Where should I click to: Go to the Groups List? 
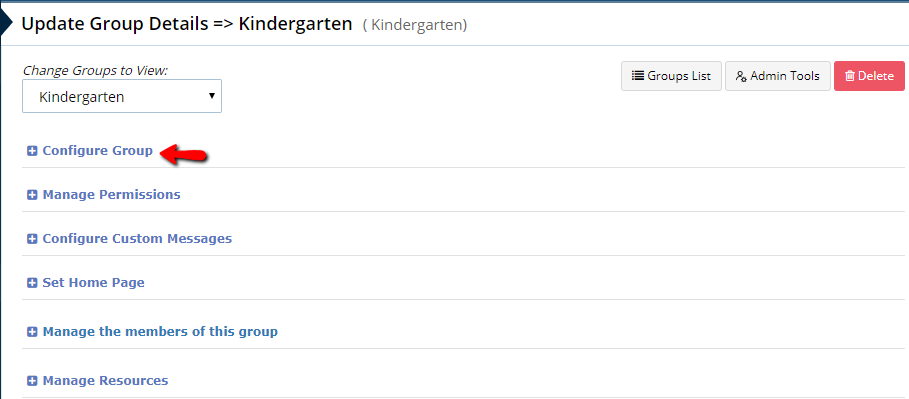click(671, 76)
